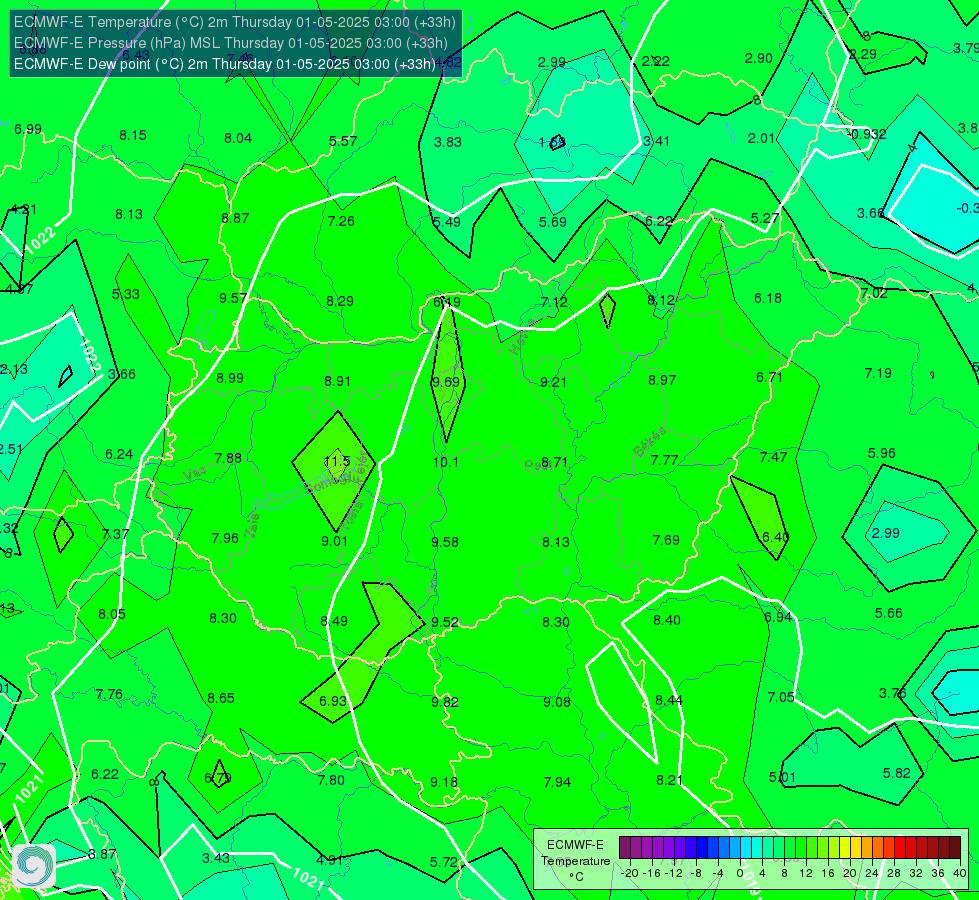Click the 5.96 temperature value
This screenshot has height=900, width=979.
(x=882, y=453)
